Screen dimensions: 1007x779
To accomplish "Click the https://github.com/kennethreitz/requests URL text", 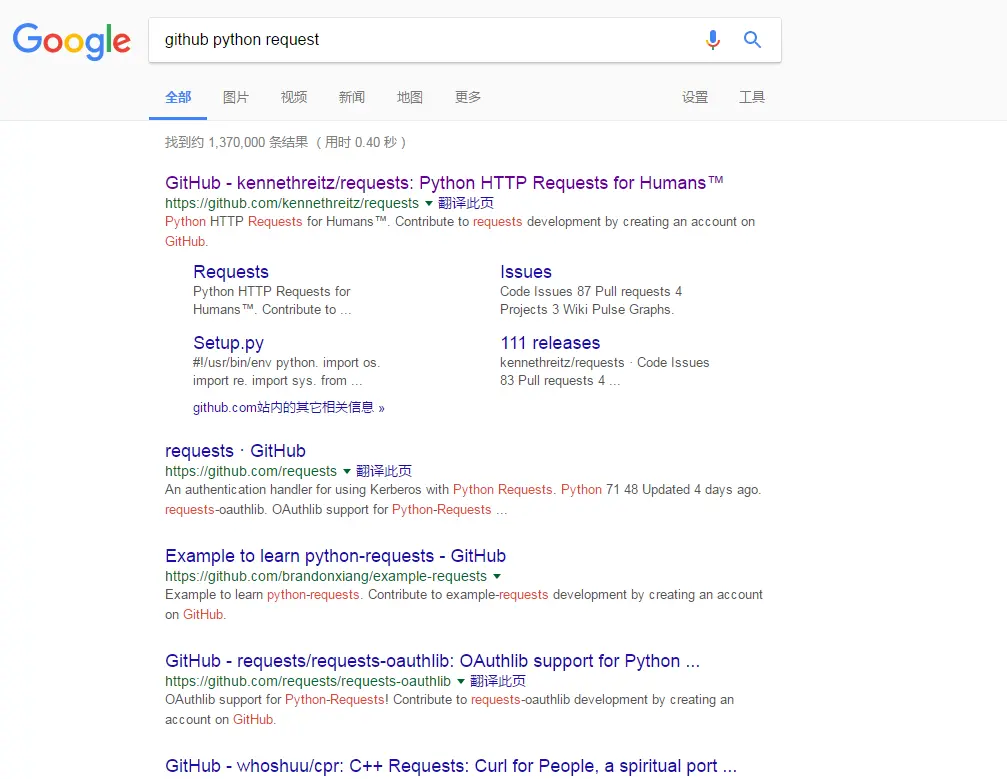I will 292,204.
